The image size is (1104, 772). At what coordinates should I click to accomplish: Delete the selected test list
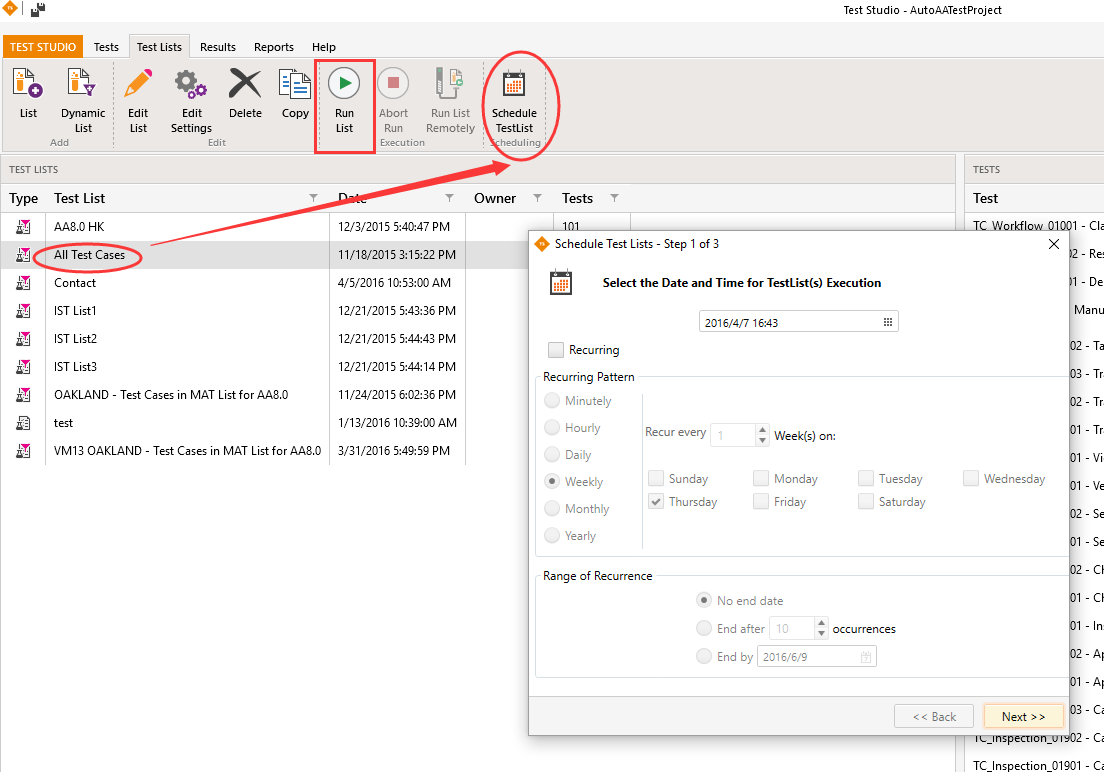[245, 83]
